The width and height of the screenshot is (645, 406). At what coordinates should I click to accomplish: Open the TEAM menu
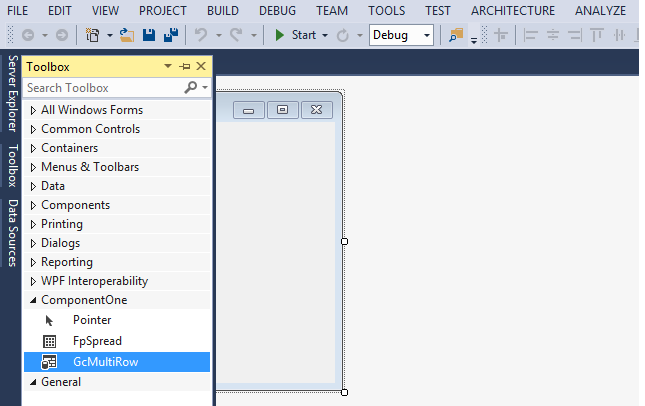click(x=332, y=11)
